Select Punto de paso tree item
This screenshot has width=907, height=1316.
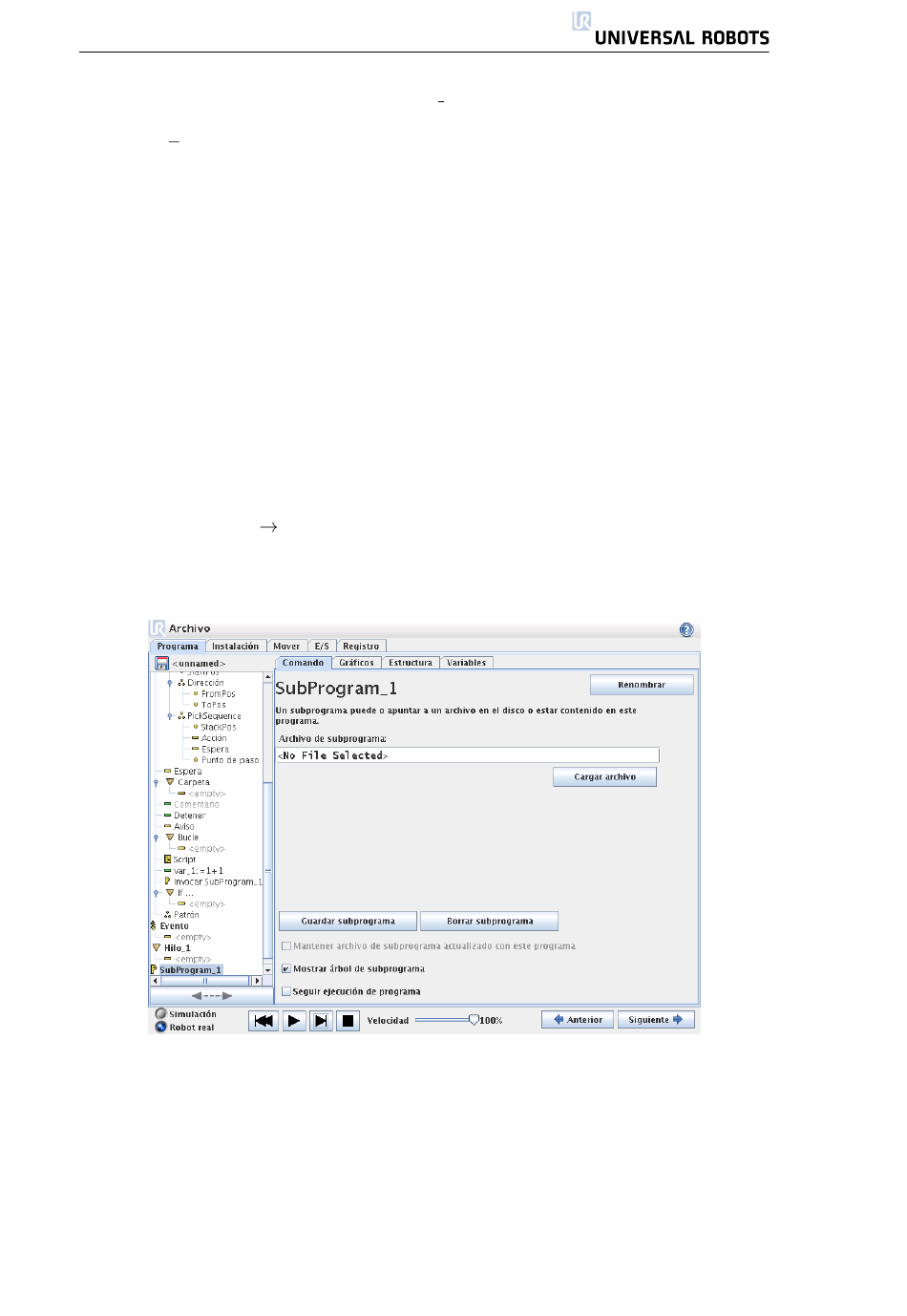pos(229,760)
